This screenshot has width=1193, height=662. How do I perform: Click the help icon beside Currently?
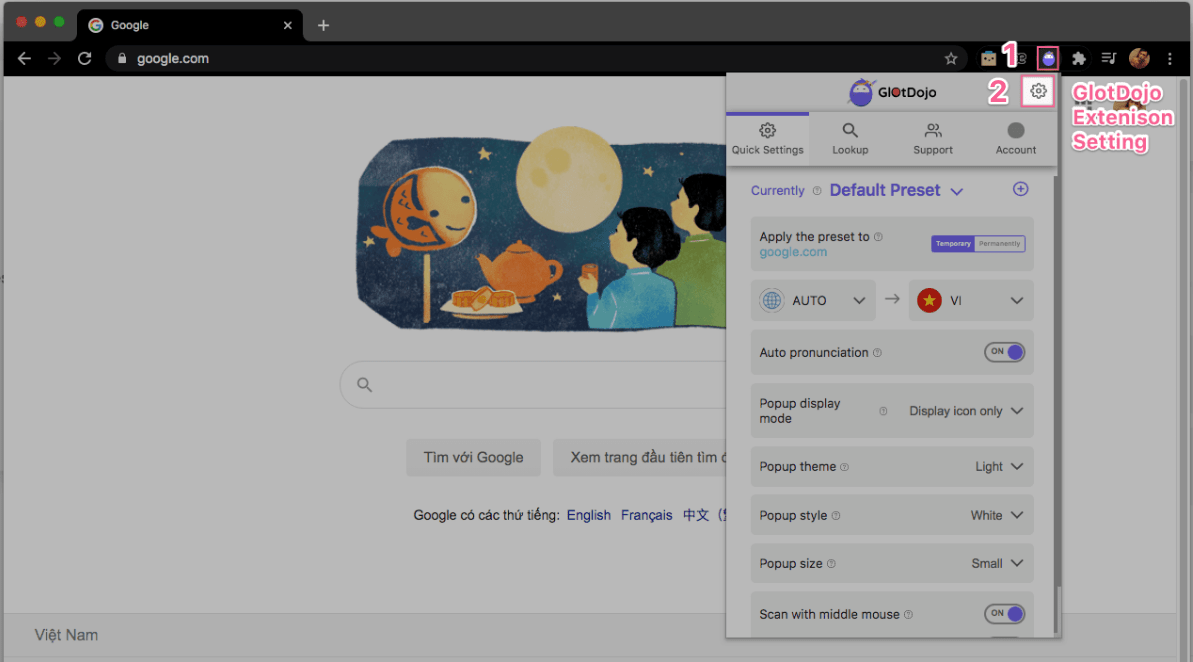click(x=817, y=191)
